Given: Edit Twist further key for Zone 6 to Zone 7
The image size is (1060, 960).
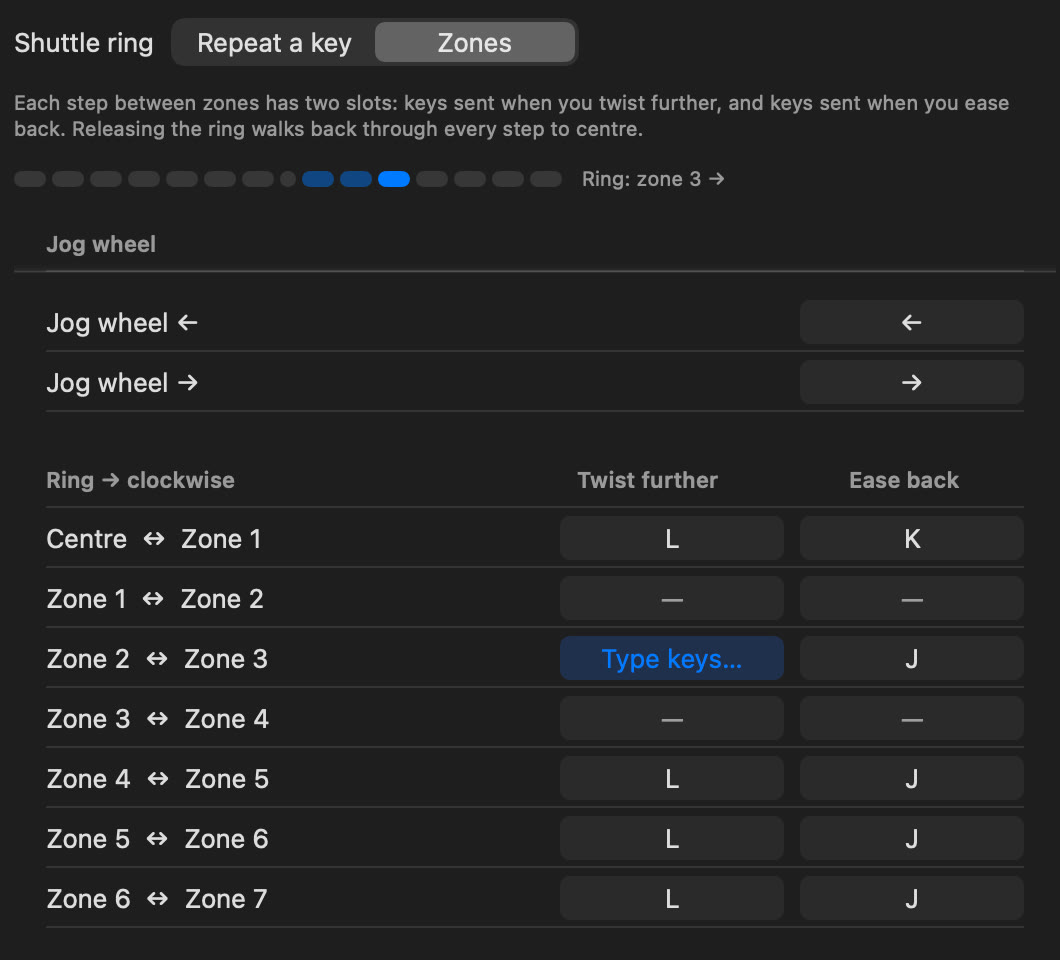Looking at the screenshot, I should (x=672, y=898).
